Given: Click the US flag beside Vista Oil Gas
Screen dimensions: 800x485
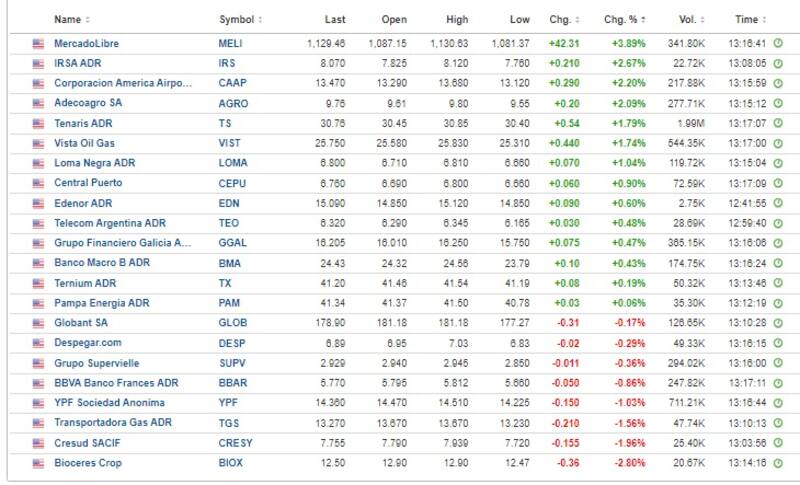Looking at the screenshot, I should pyautogui.click(x=39, y=143).
